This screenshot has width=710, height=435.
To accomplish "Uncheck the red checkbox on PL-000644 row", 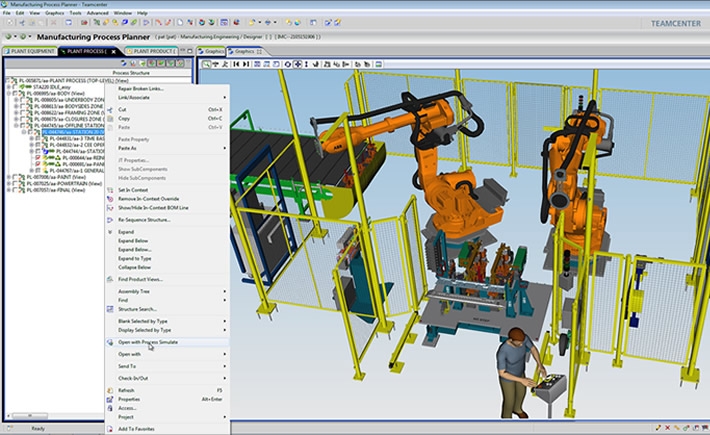I will [x=38, y=158].
